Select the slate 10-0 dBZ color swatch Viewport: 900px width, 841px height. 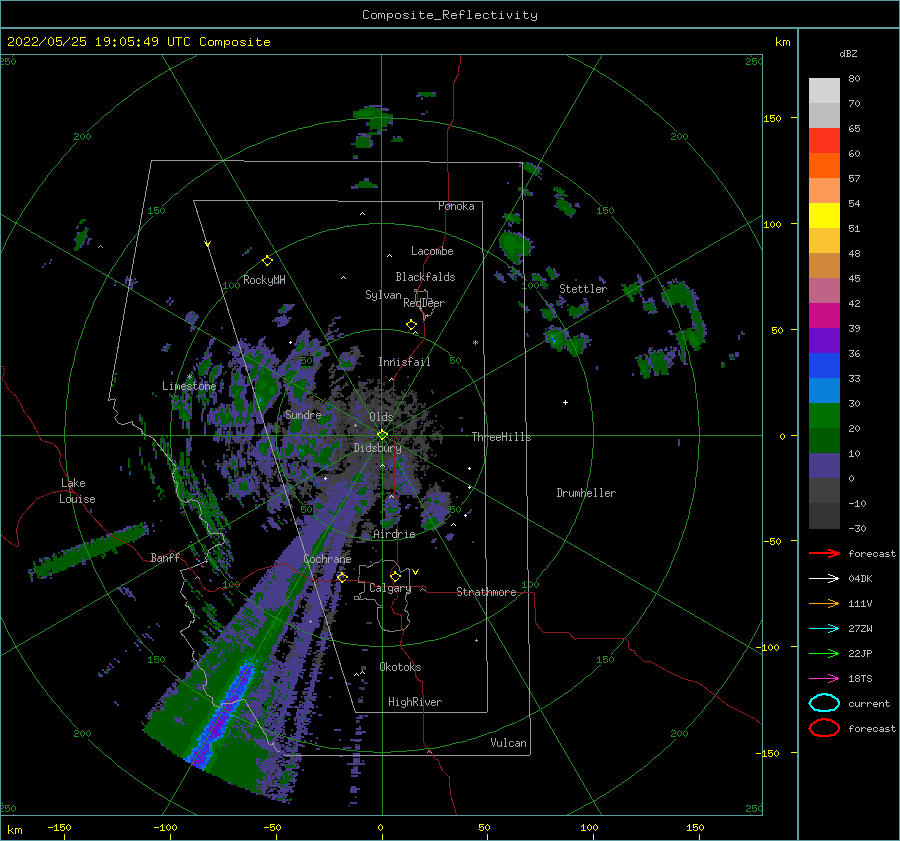coord(824,466)
